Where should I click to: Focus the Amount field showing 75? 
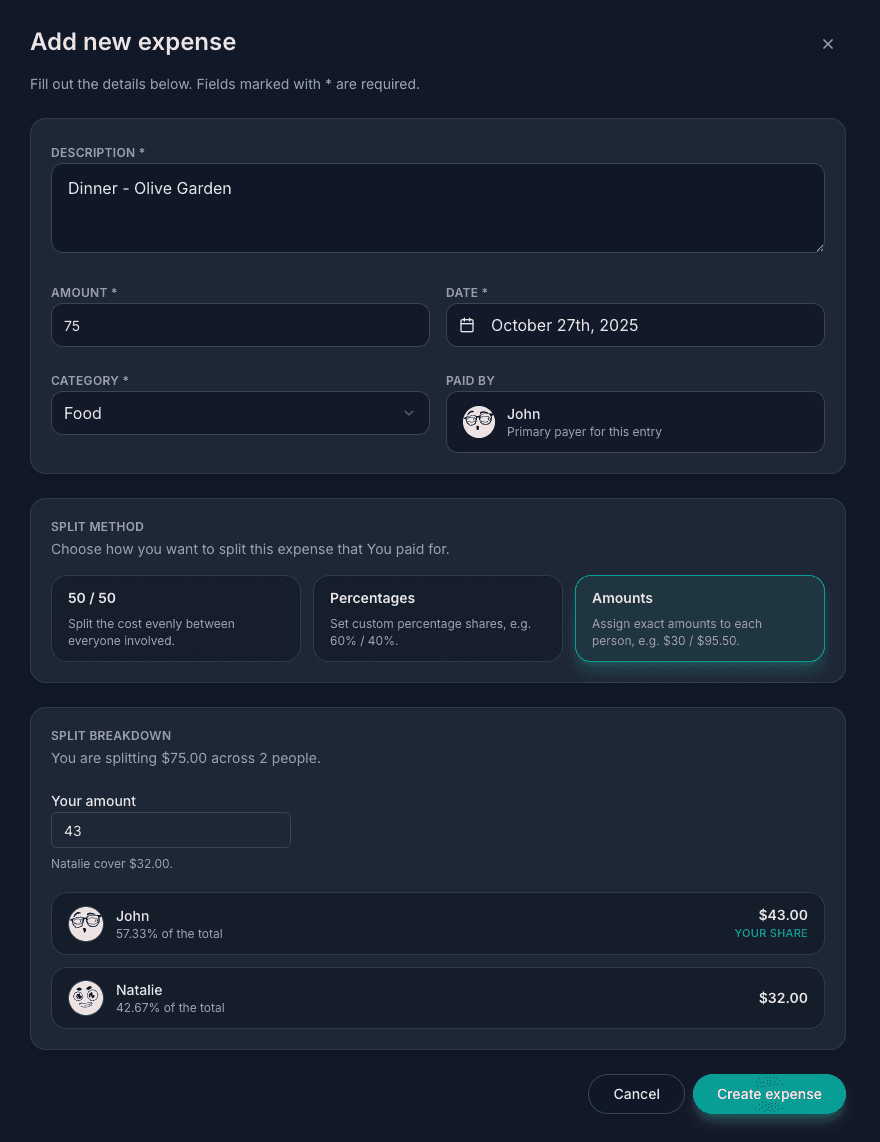click(240, 325)
